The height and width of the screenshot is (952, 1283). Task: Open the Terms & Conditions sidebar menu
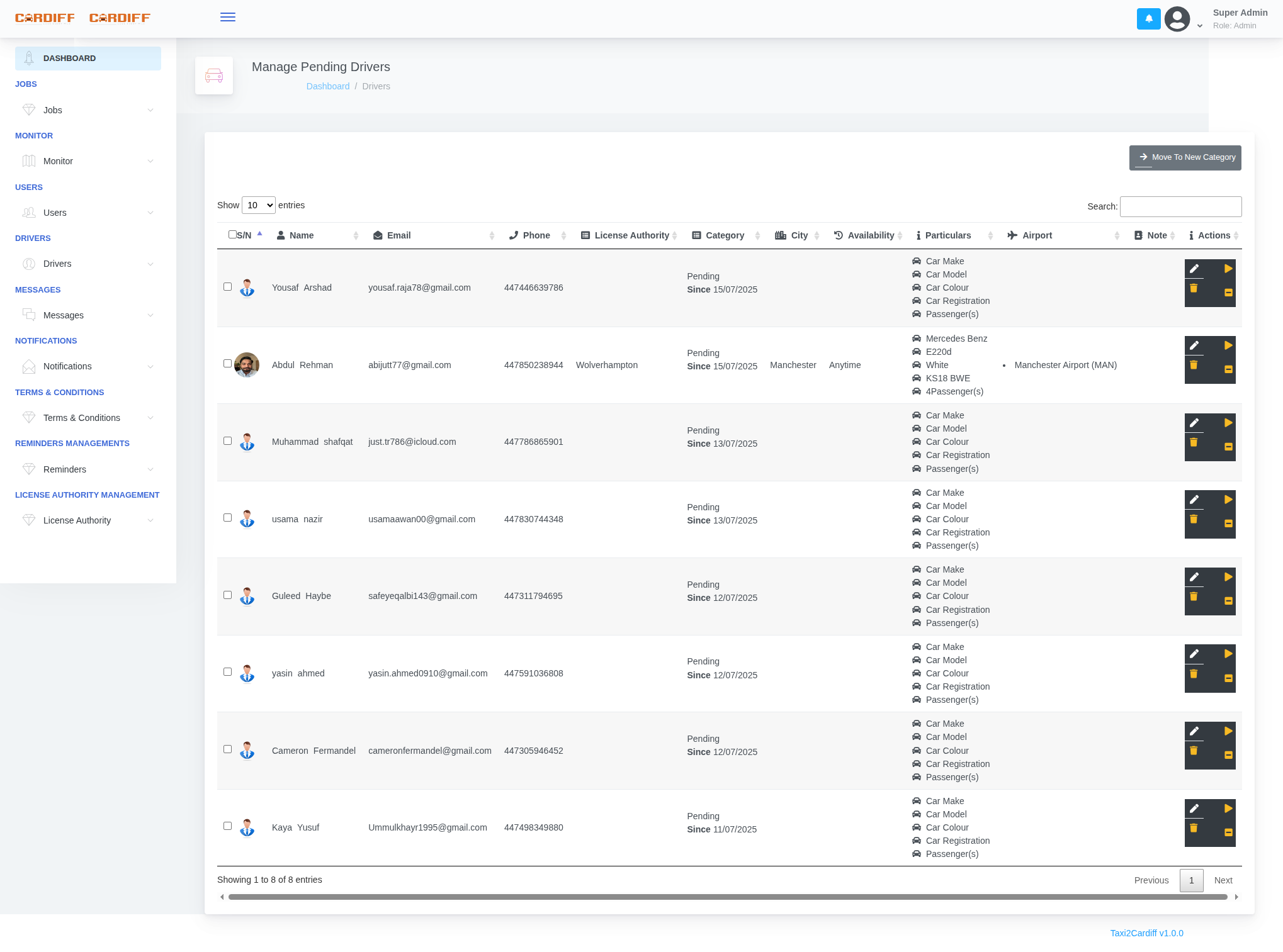(88, 417)
